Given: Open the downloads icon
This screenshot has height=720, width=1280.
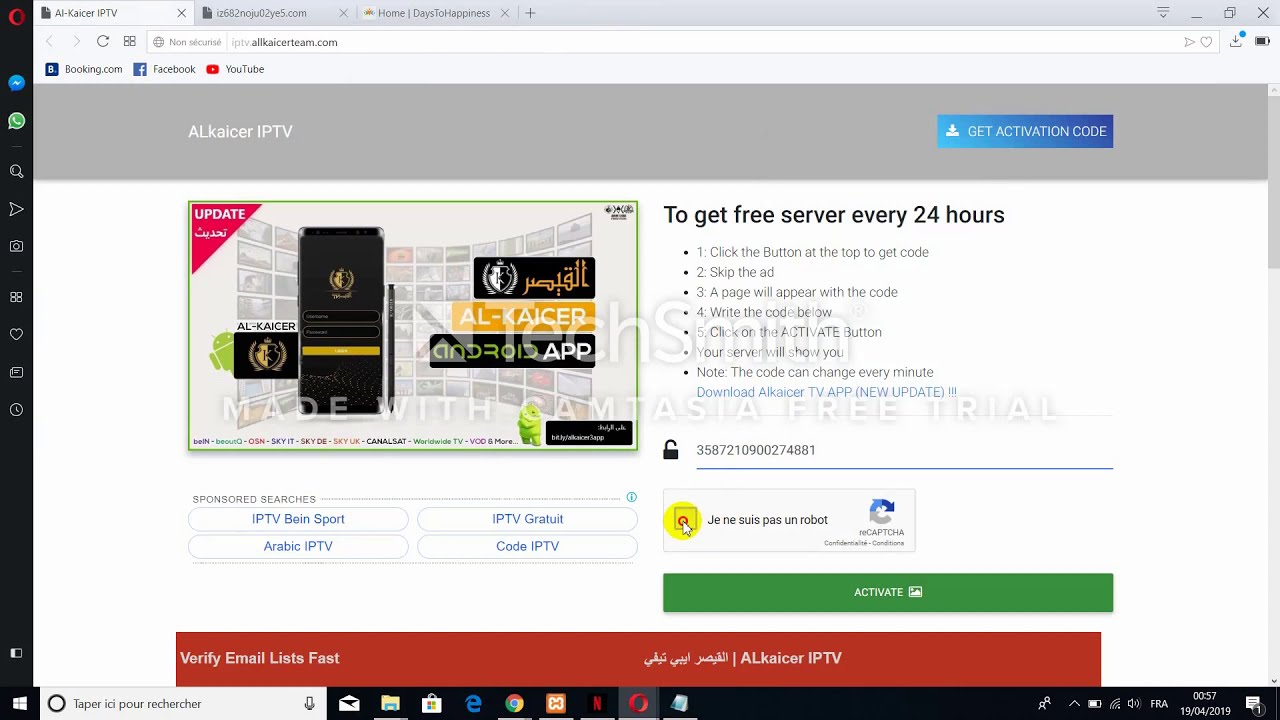Looking at the screenshot, I should [1237, 41].
